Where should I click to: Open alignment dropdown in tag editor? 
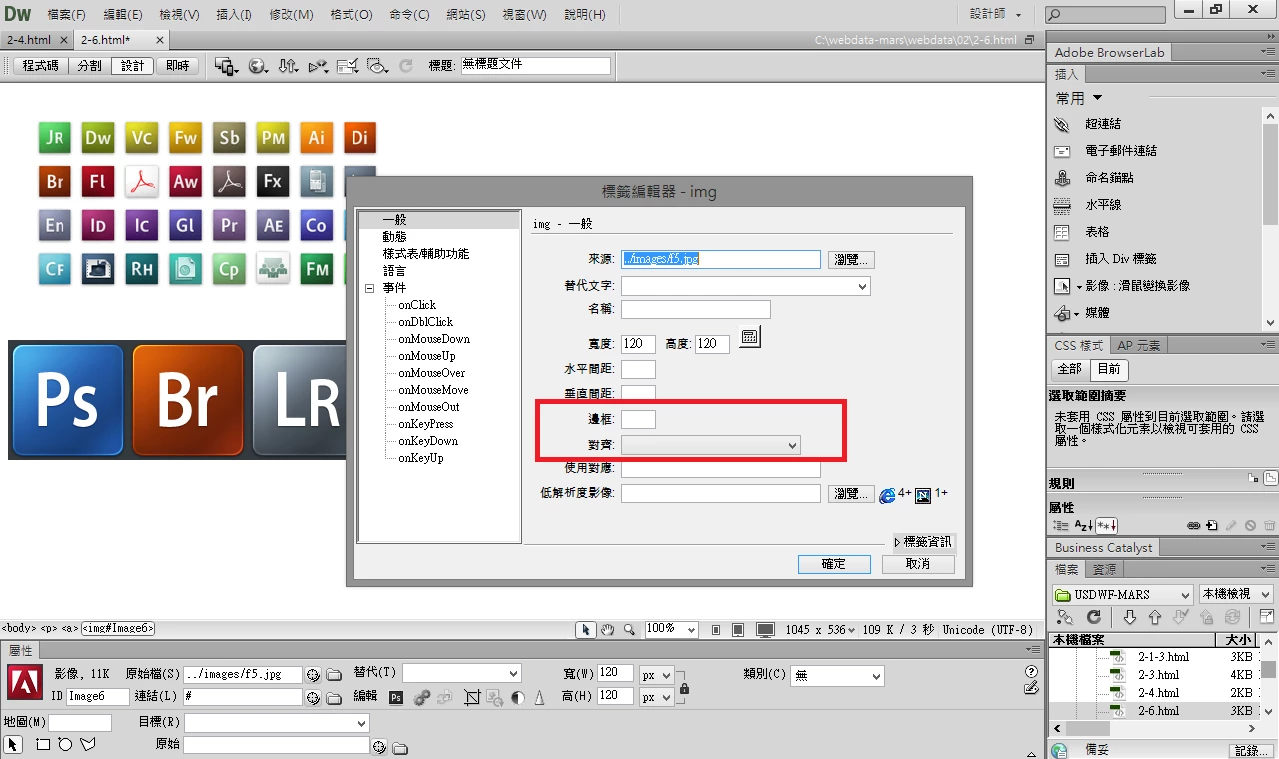point(711,445)
